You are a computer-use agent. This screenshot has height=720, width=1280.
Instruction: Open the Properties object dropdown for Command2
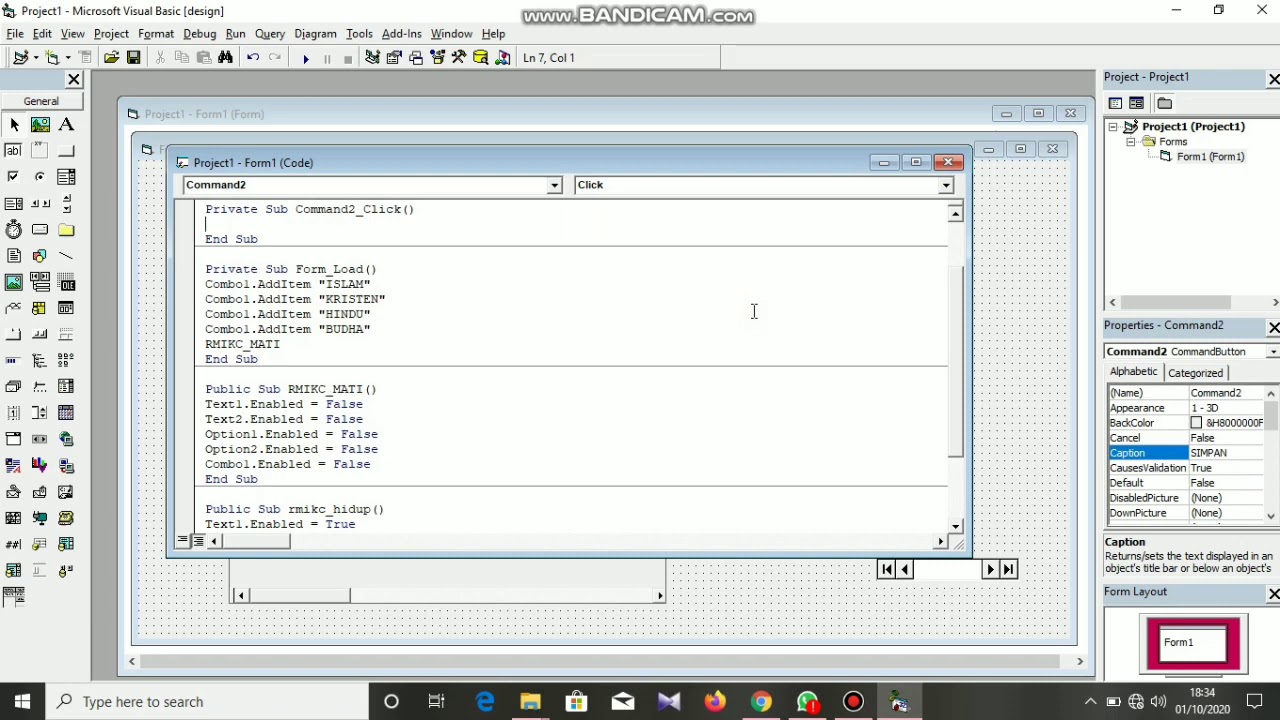point(1272,352)
